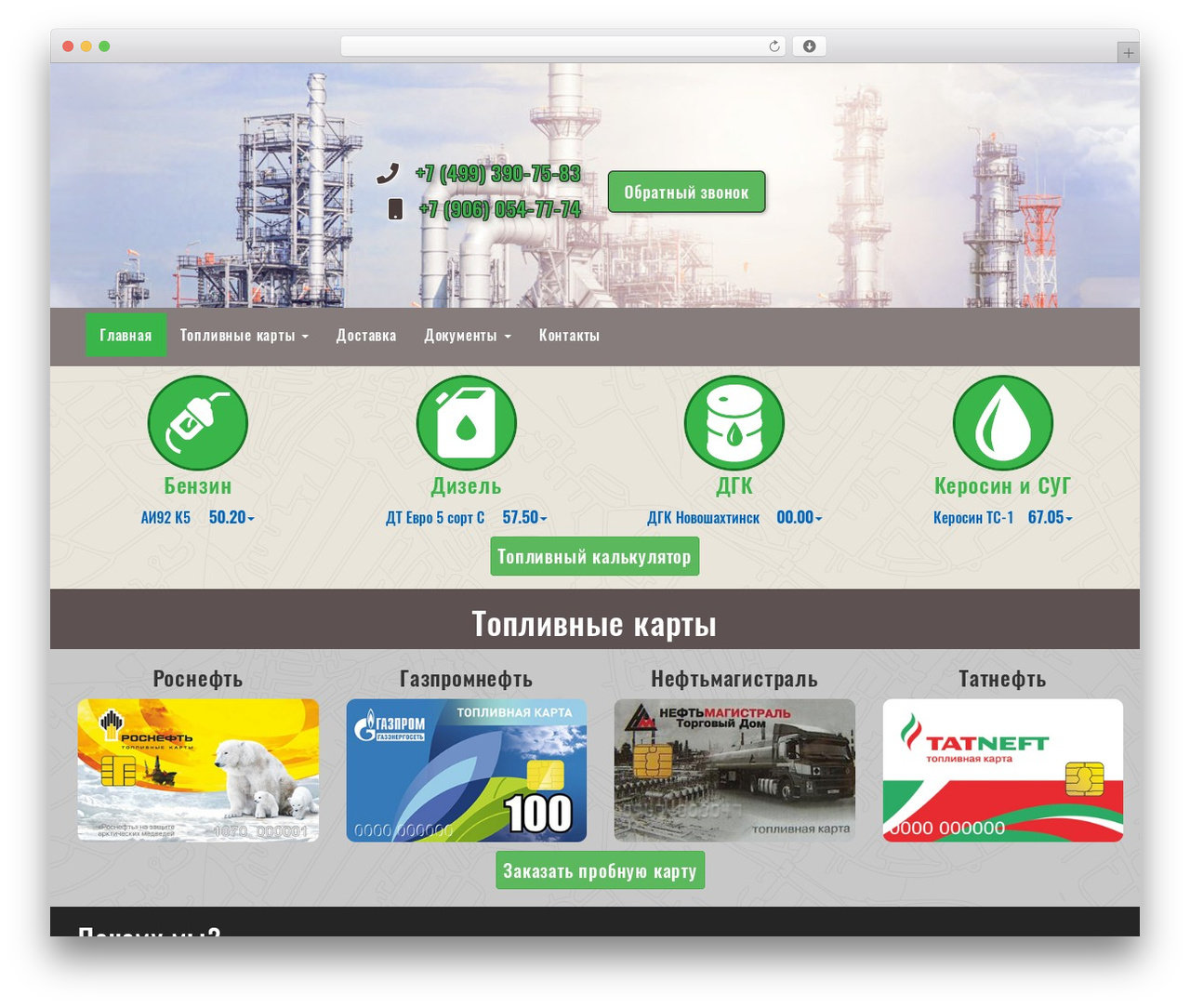Open the ДГК Новошахтинск 00.00 dropdown

pos(734,518)
